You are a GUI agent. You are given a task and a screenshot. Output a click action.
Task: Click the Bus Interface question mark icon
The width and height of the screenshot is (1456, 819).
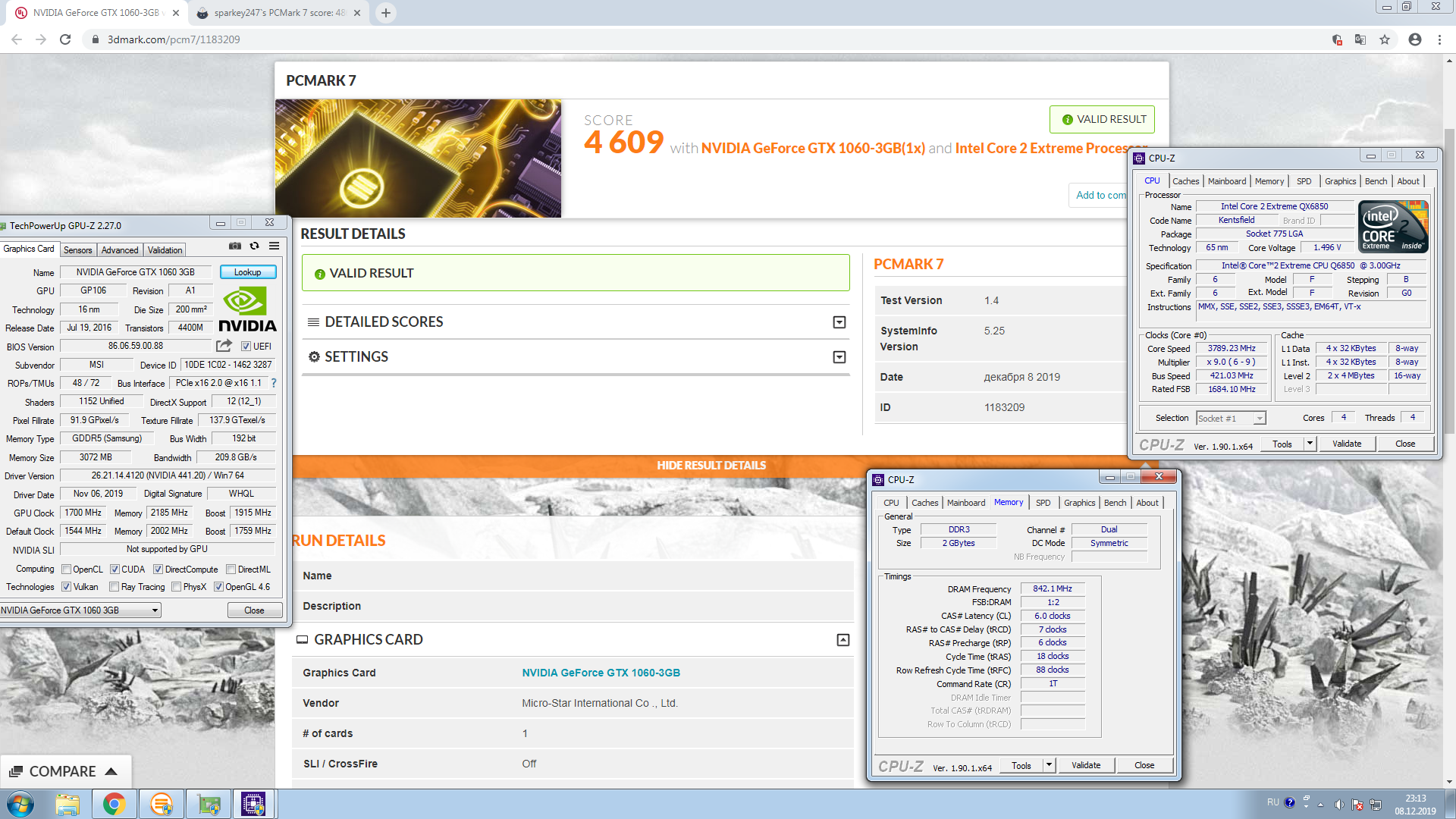point(274,383)
